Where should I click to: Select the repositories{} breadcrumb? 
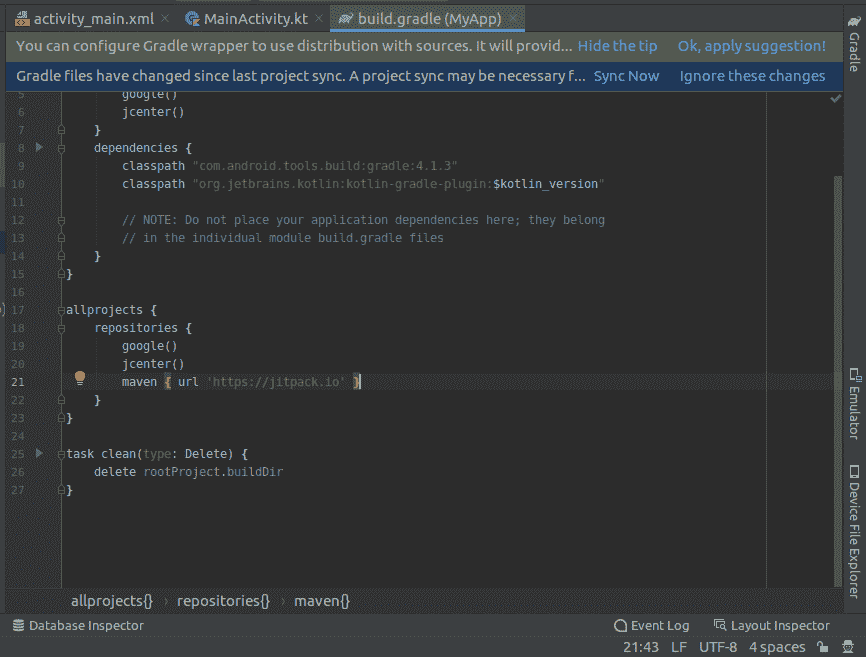[x=223, y=601]
